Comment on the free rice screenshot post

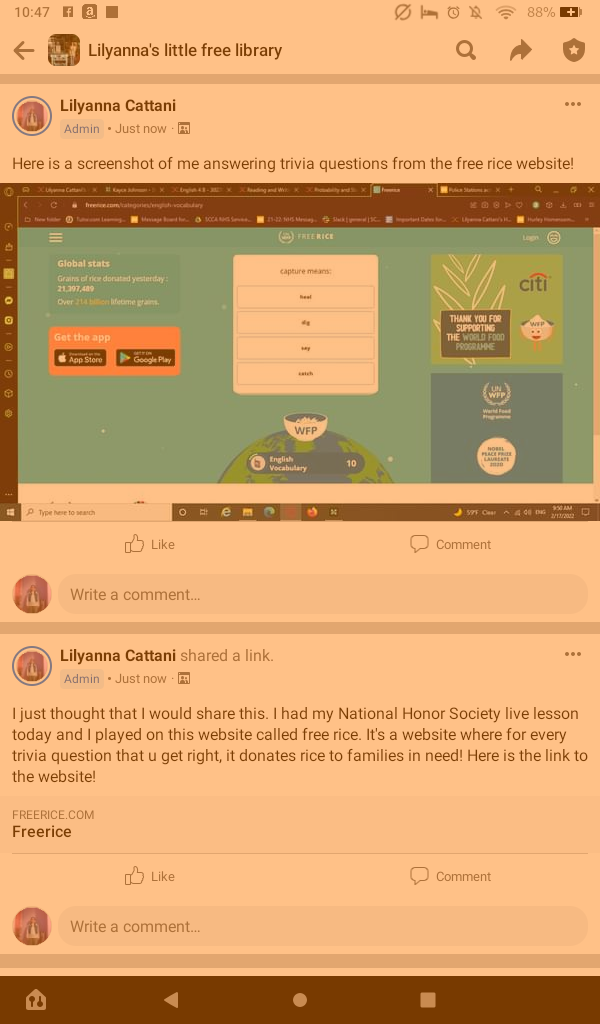[x=450, y=544]
